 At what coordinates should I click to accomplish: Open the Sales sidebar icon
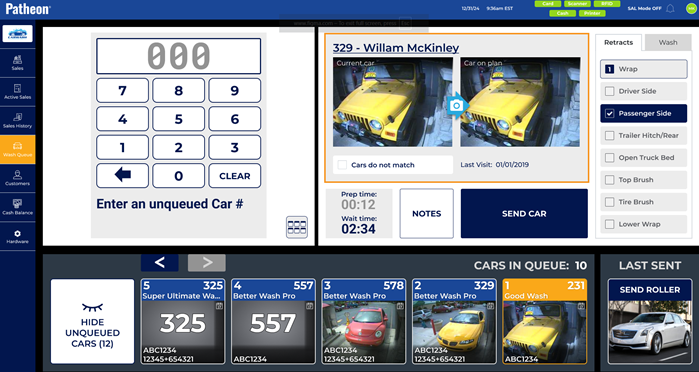[x=17, y=63]
